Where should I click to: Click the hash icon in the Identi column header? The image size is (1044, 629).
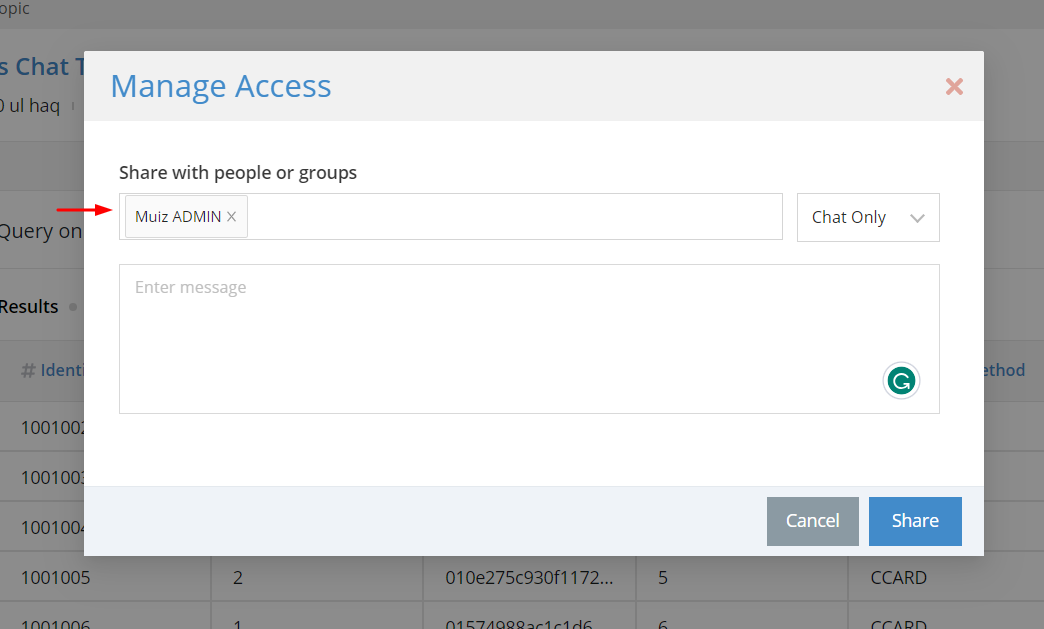coord(28,371)
